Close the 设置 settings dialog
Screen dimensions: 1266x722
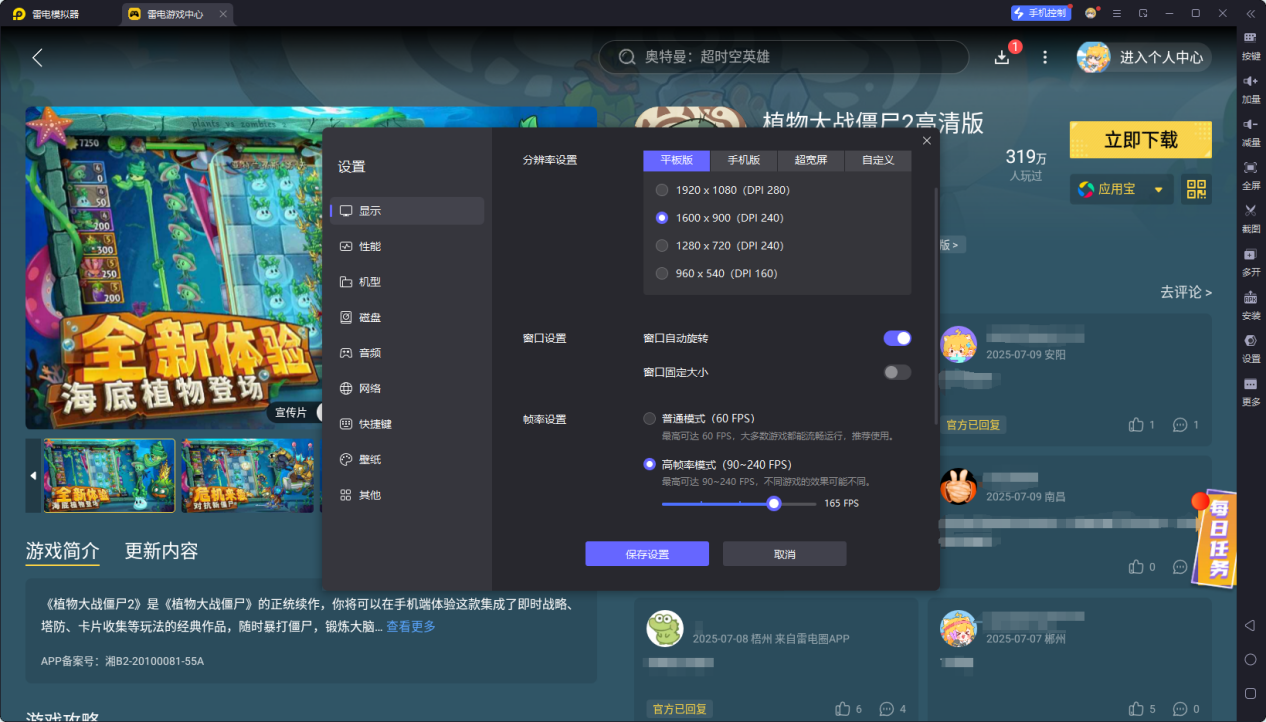pyautogui.click(x=926, y=141)
